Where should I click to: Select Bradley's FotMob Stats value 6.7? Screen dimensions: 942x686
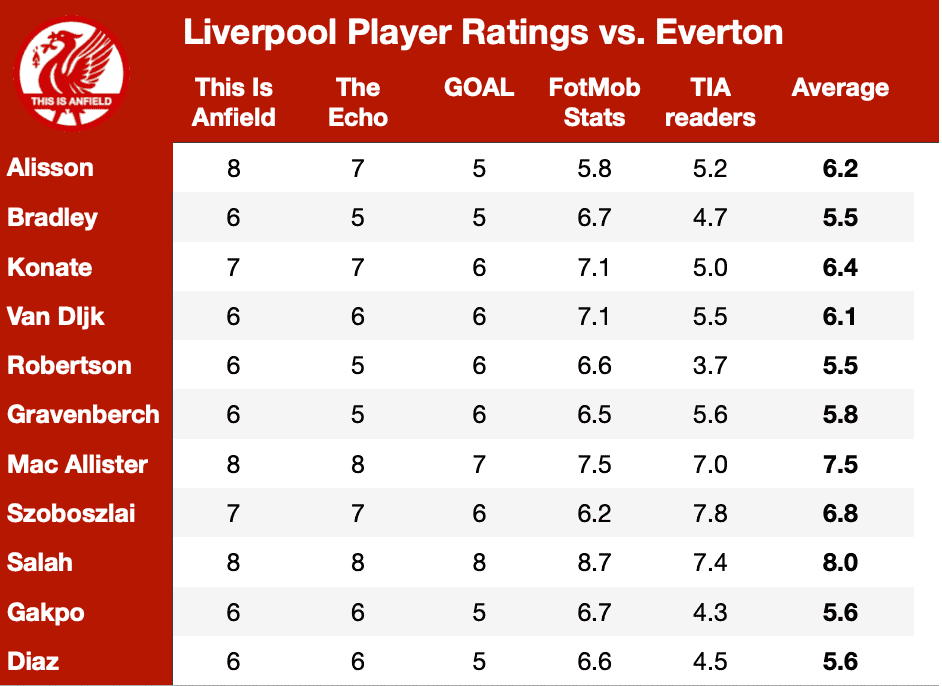click(x=594, y=217)
